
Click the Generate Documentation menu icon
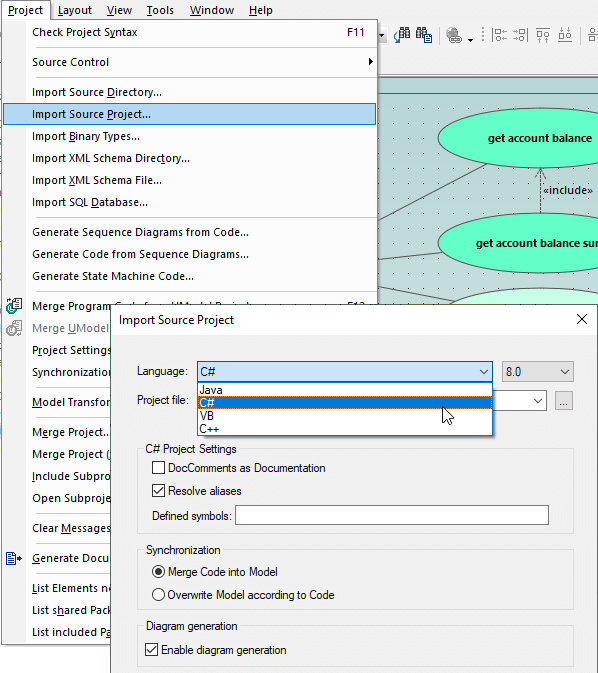(x=14, y=558)
